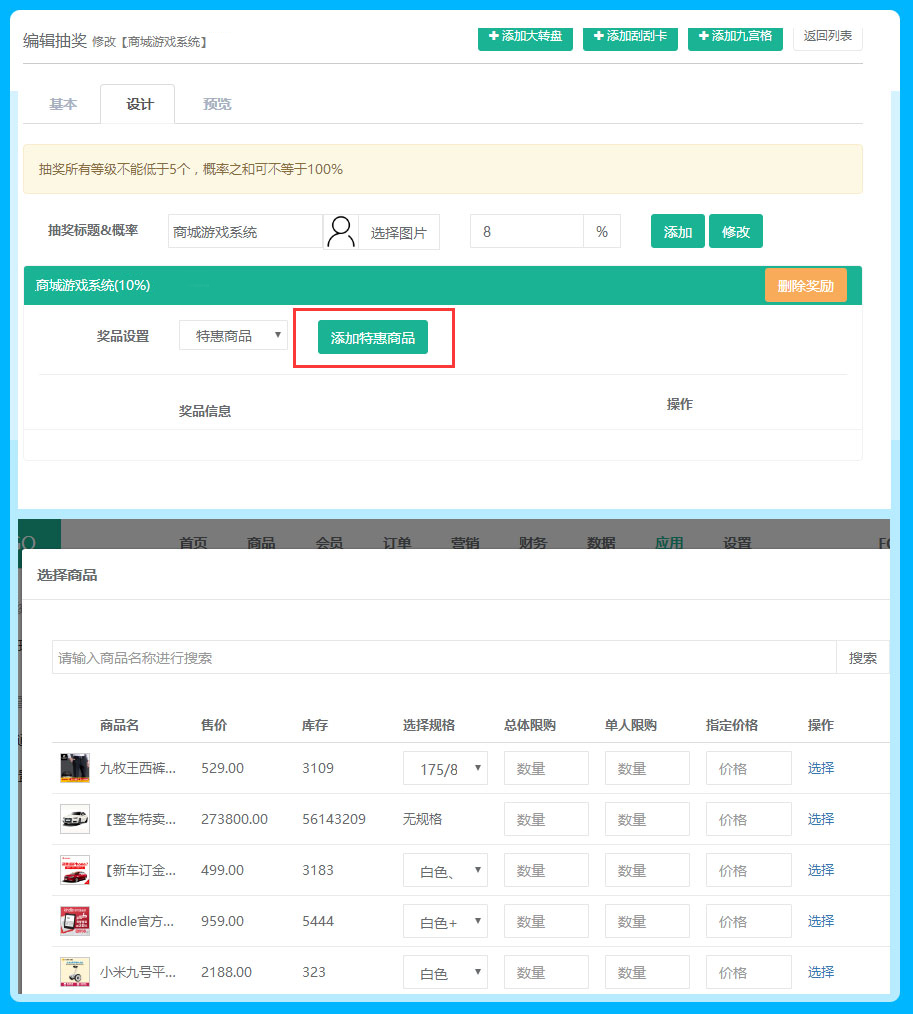Switch to the 预览 tab
Viewport: 913px width, 1014px height.
217,104
